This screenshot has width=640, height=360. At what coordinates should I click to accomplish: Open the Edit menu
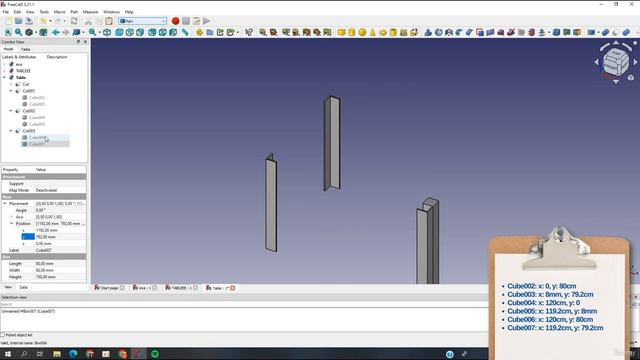click(17, 12)
